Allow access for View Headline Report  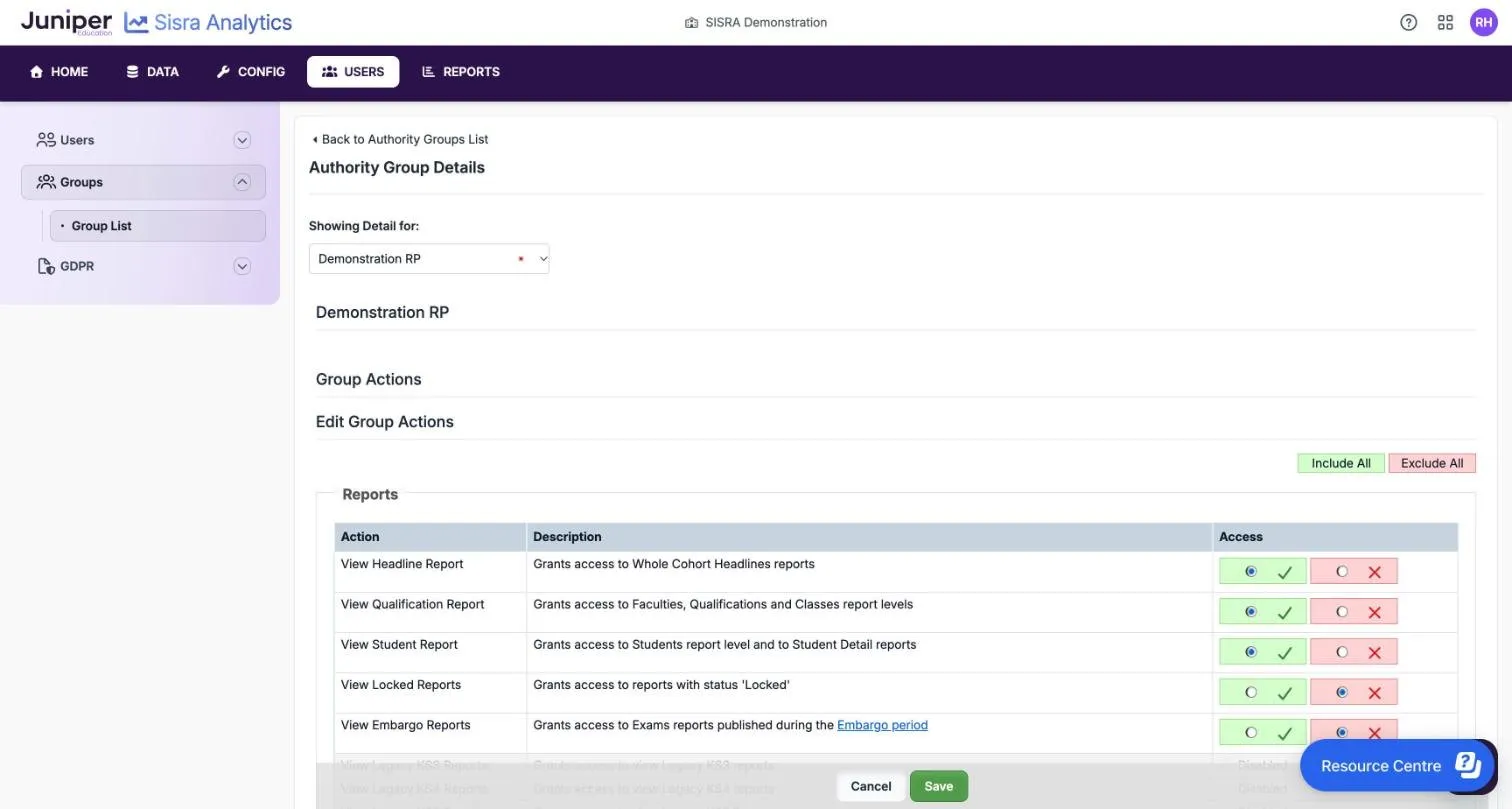coord(1250,572)
